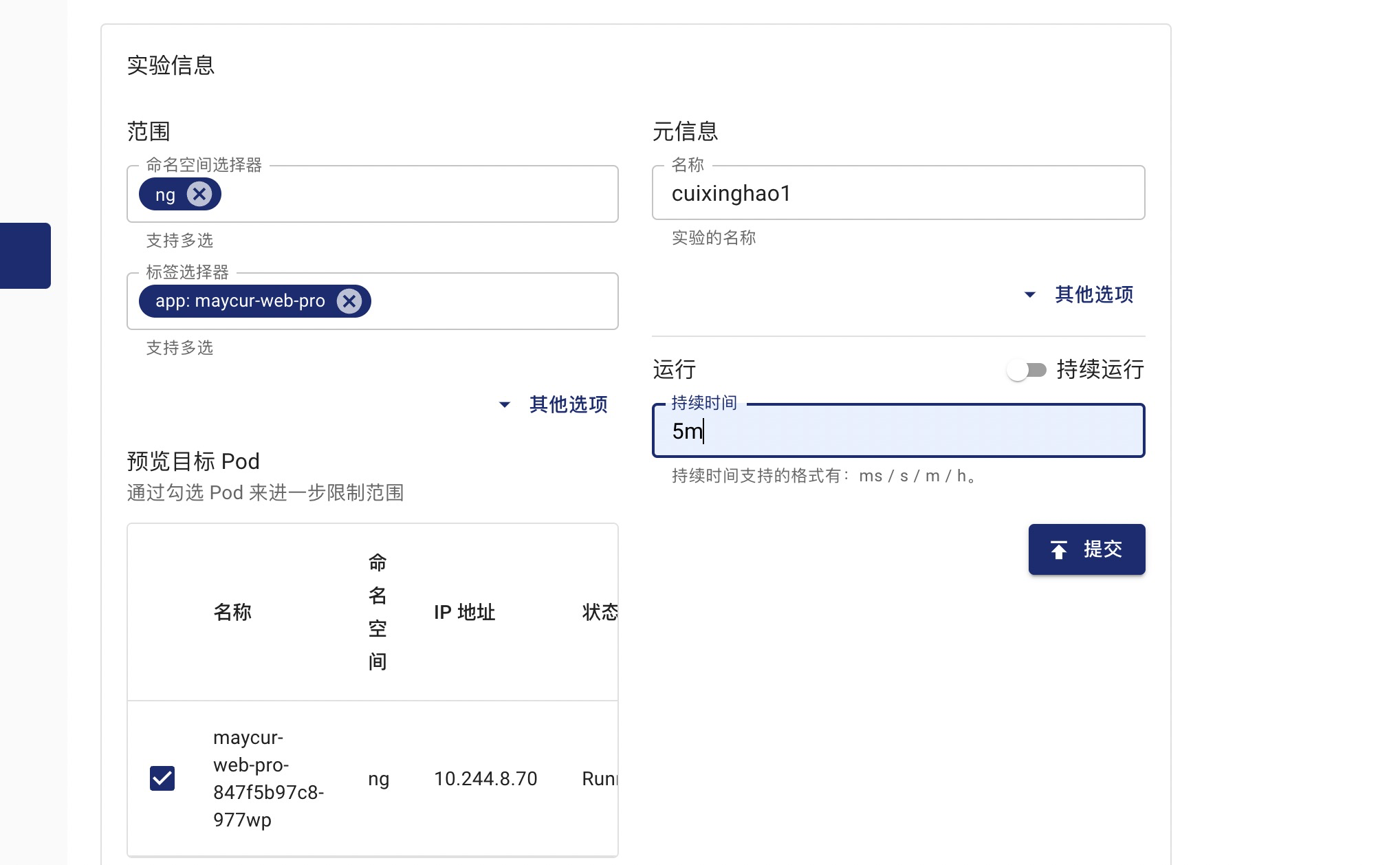
Task: Click the arrow beside left 其他选项
Action: click(x=505, y=404)
